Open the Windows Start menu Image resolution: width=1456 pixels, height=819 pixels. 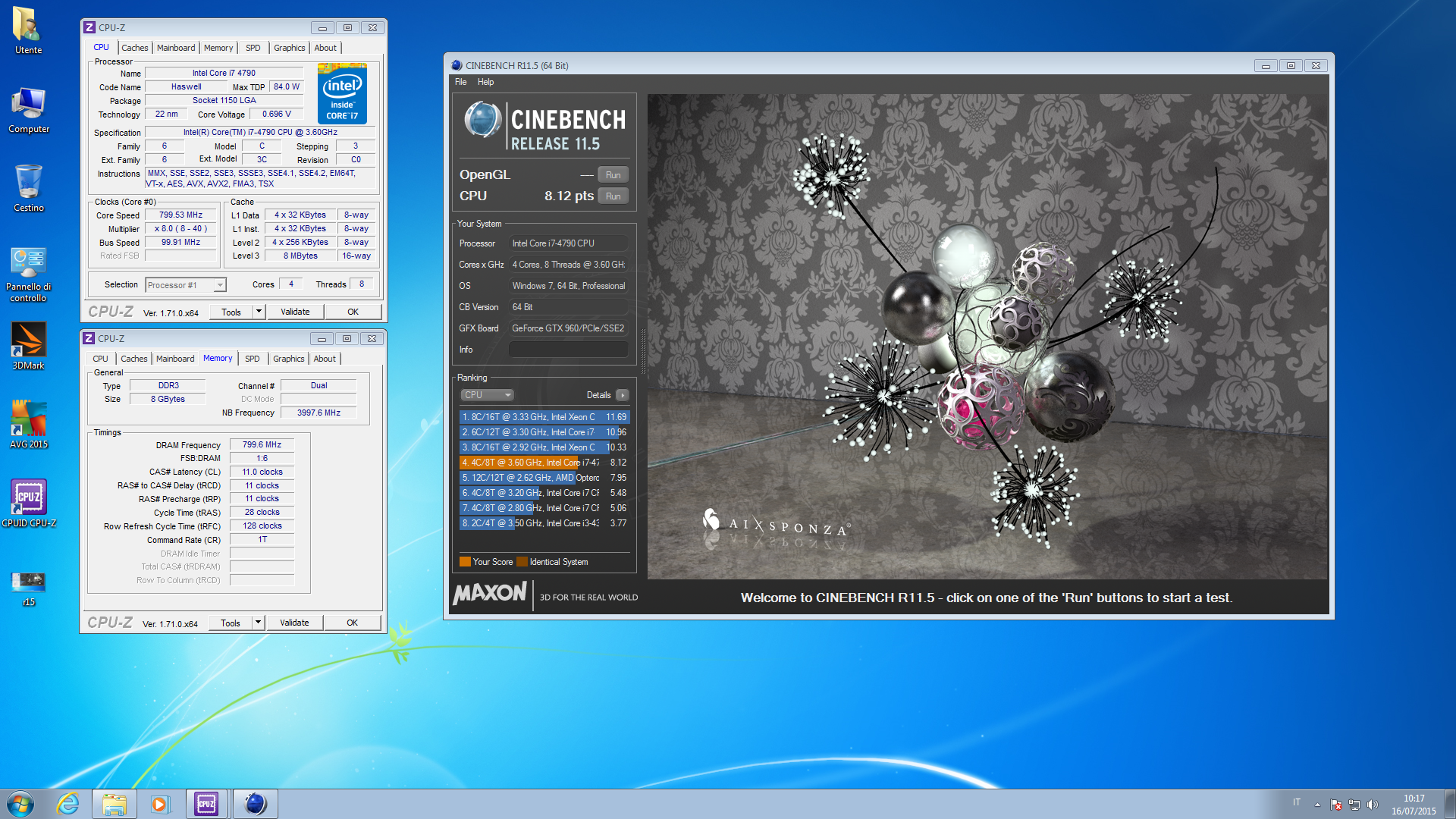click(20, 804)
